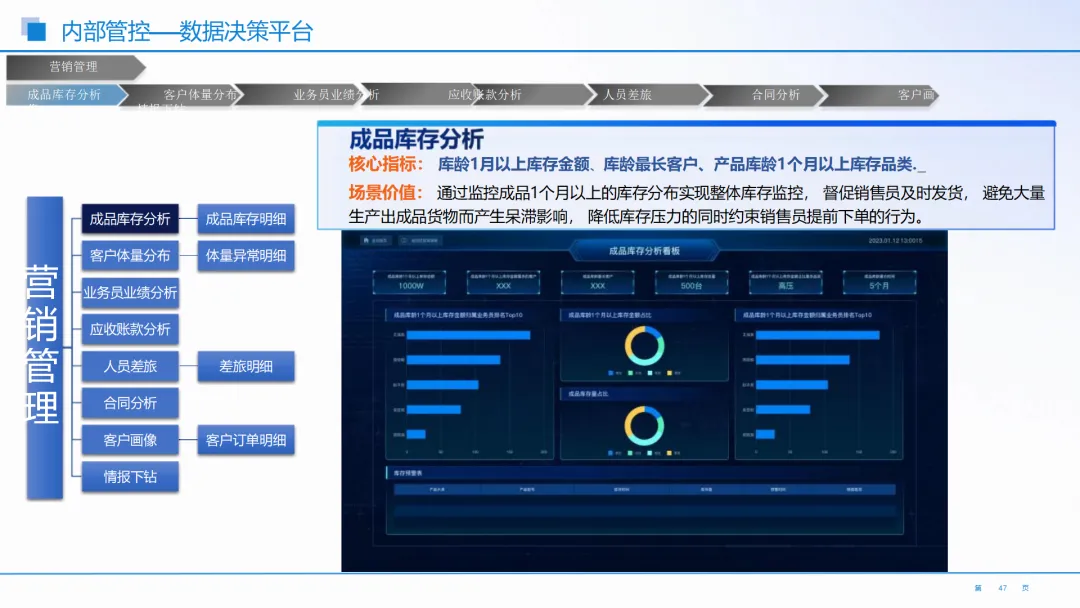Viewport: 1080px width, 608px height.
Task: Click the slide title 内部管控—数据决策平台
Action: click(x=187, y=31)
